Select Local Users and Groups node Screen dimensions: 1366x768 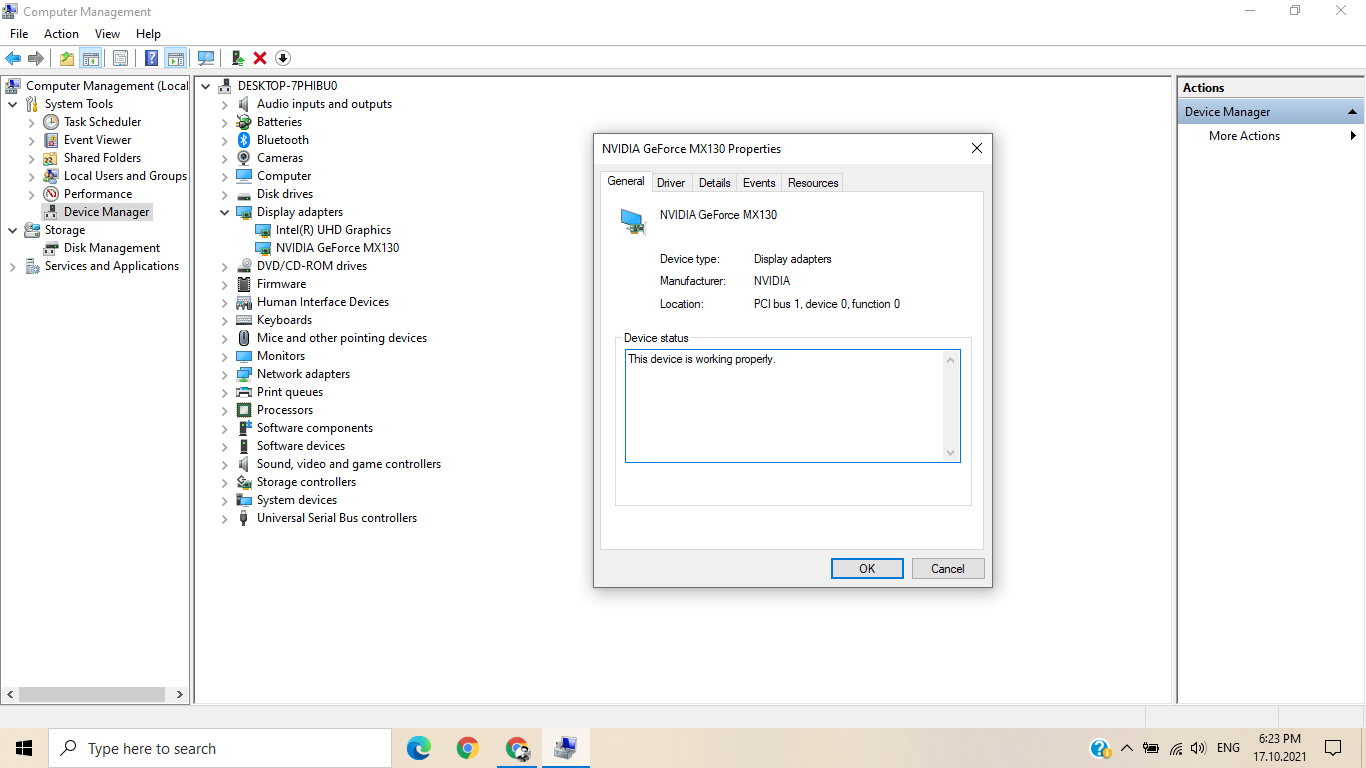click(125, 176)
